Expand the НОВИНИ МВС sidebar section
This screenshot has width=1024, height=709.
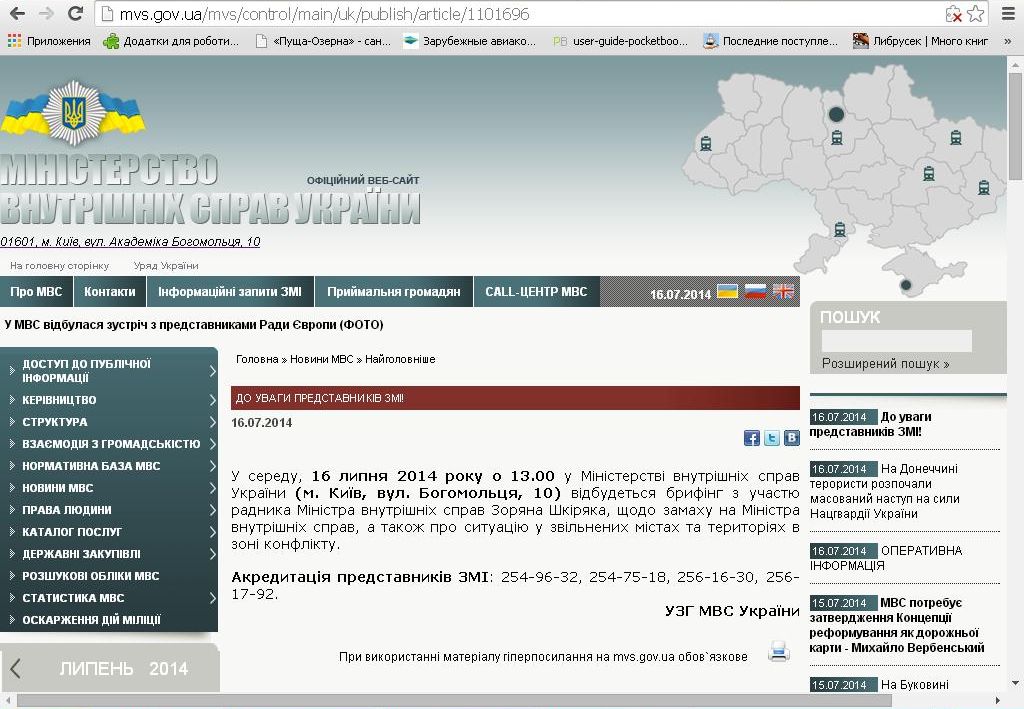[x=213, y=488]
